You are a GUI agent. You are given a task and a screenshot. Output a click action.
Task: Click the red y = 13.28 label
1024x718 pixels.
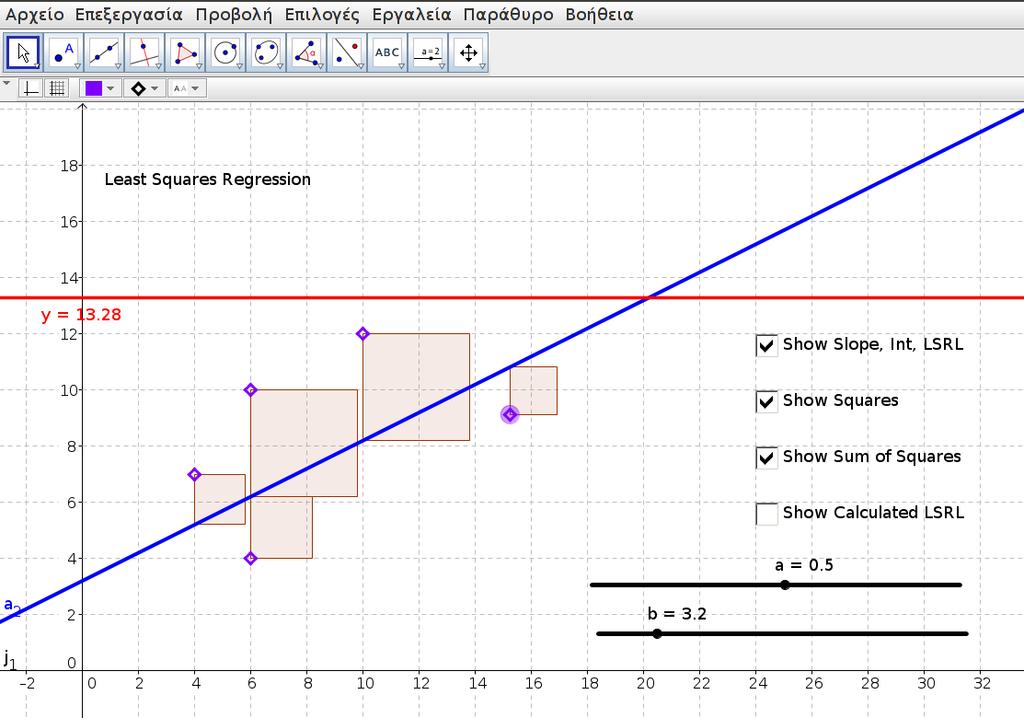pyautogui.click(x=81, y=315)
